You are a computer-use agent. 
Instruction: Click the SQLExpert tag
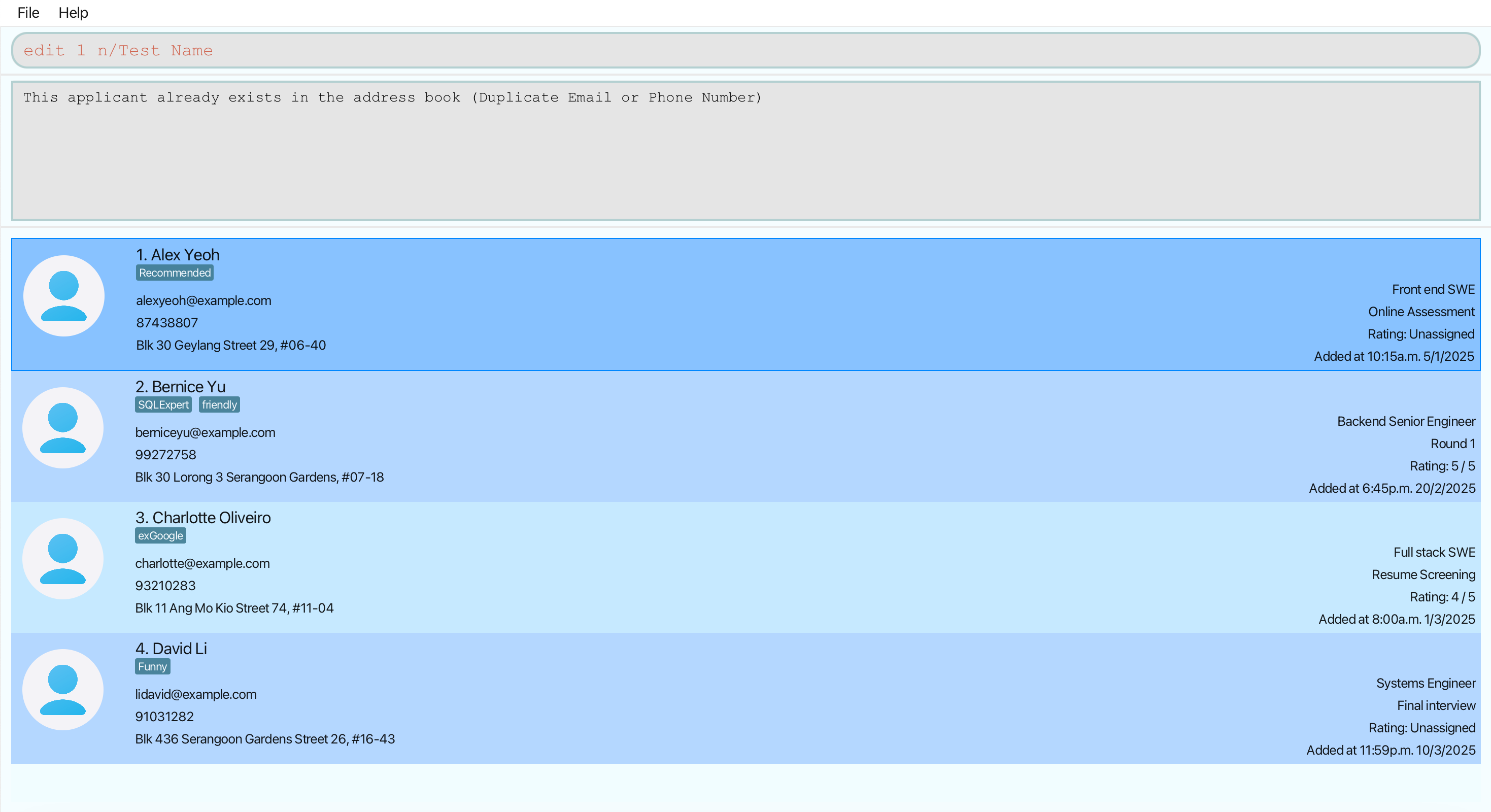point(163,404)
